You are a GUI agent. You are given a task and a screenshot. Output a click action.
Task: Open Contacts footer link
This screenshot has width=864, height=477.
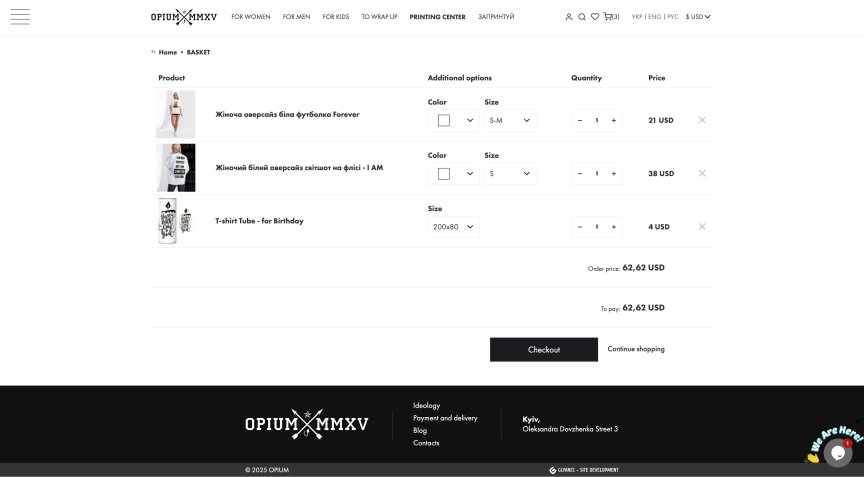pyautogui.click(x=426, y=443)
